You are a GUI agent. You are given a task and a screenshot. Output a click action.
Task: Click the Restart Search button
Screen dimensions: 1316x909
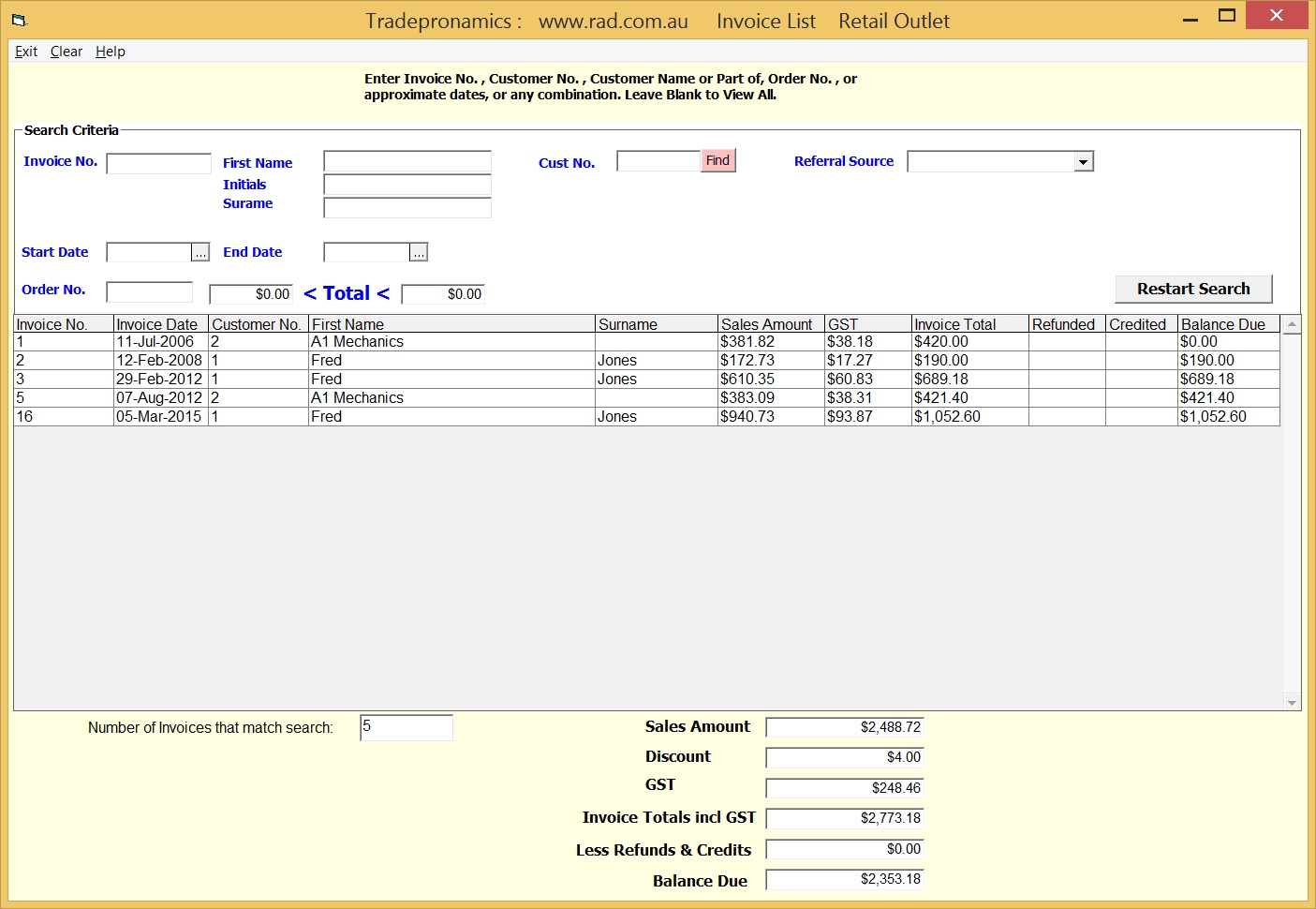[x=1193, y=289]
